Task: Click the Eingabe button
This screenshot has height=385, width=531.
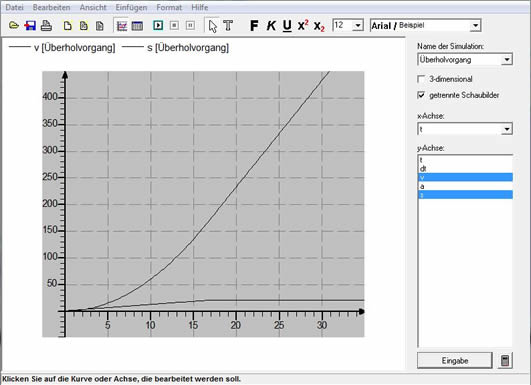Action: pos(454,360)
